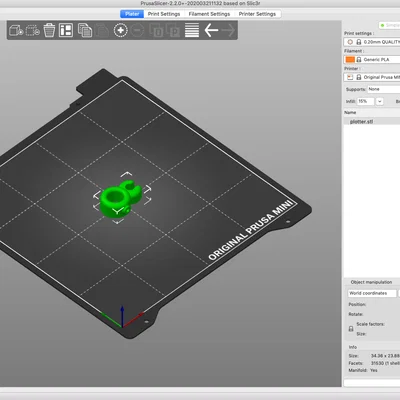Click the Printer : label

(x=352, y=68)
